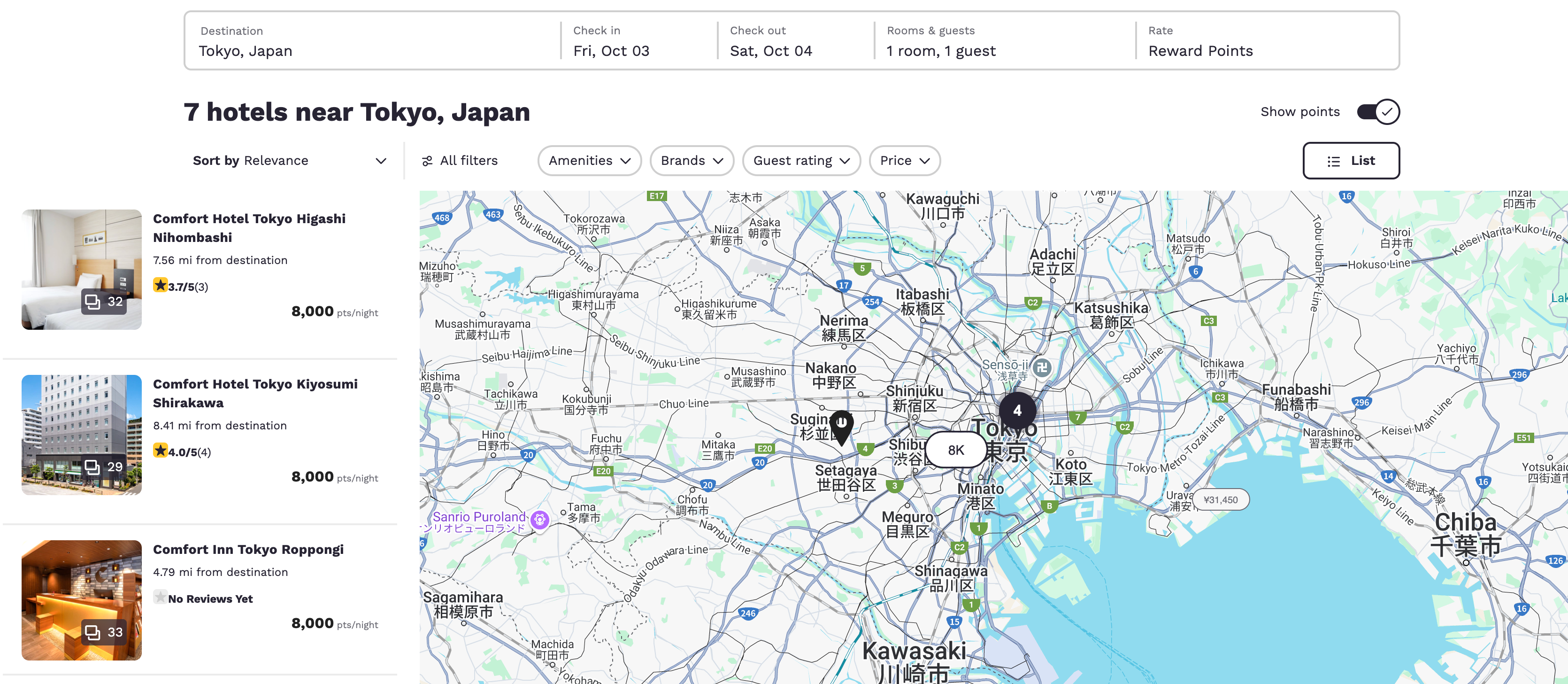Toggle the 8K price pill on the map
The image size is (1568, 684).
tap(956, 450)
